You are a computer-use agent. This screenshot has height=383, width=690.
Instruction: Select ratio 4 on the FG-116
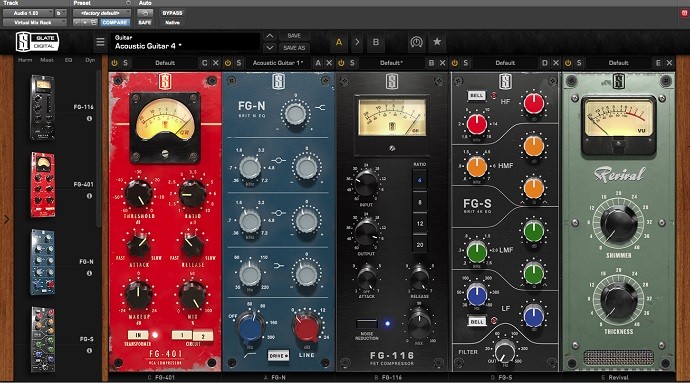pyautogui.click(x=419, y=180)
